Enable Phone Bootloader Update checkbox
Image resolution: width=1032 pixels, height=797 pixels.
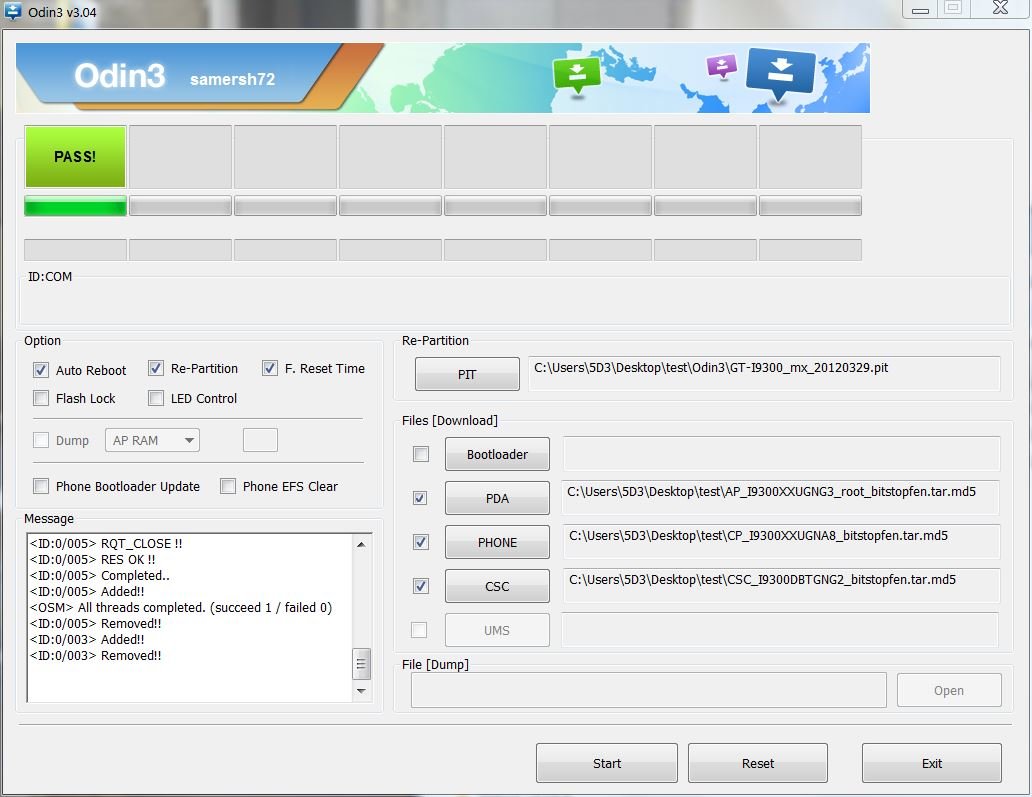[41, 486]
